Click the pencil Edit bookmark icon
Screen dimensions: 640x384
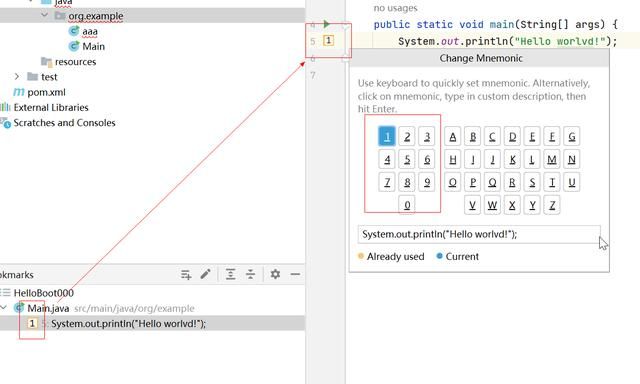pos(206,274)
